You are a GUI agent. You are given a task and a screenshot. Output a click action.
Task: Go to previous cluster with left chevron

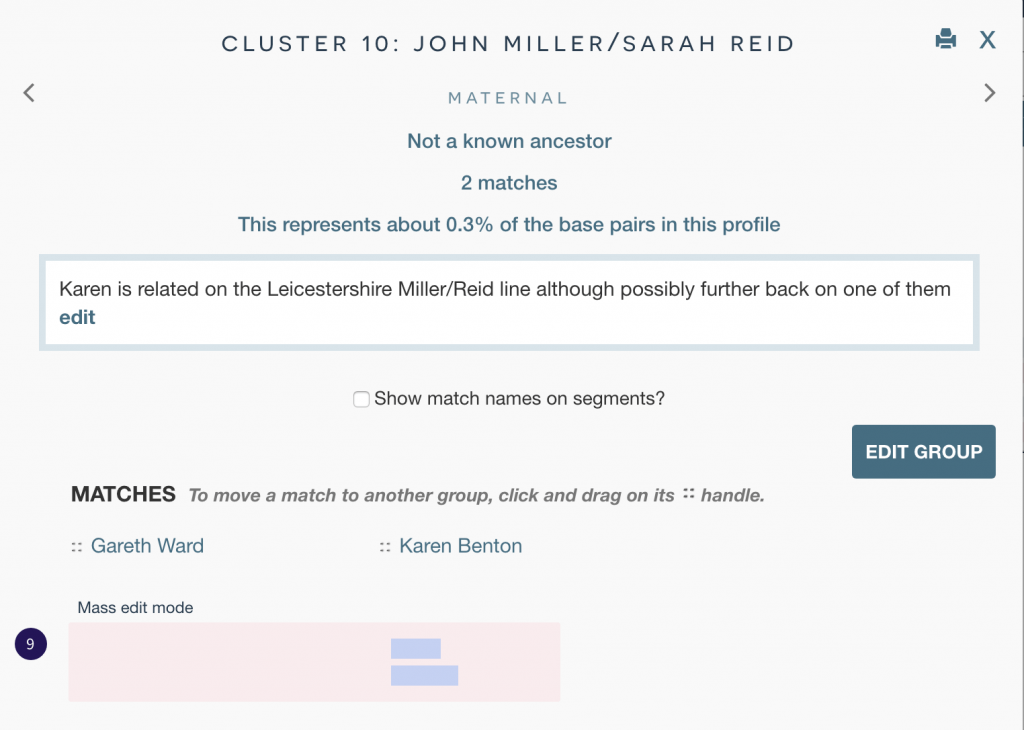coord(29,93)
